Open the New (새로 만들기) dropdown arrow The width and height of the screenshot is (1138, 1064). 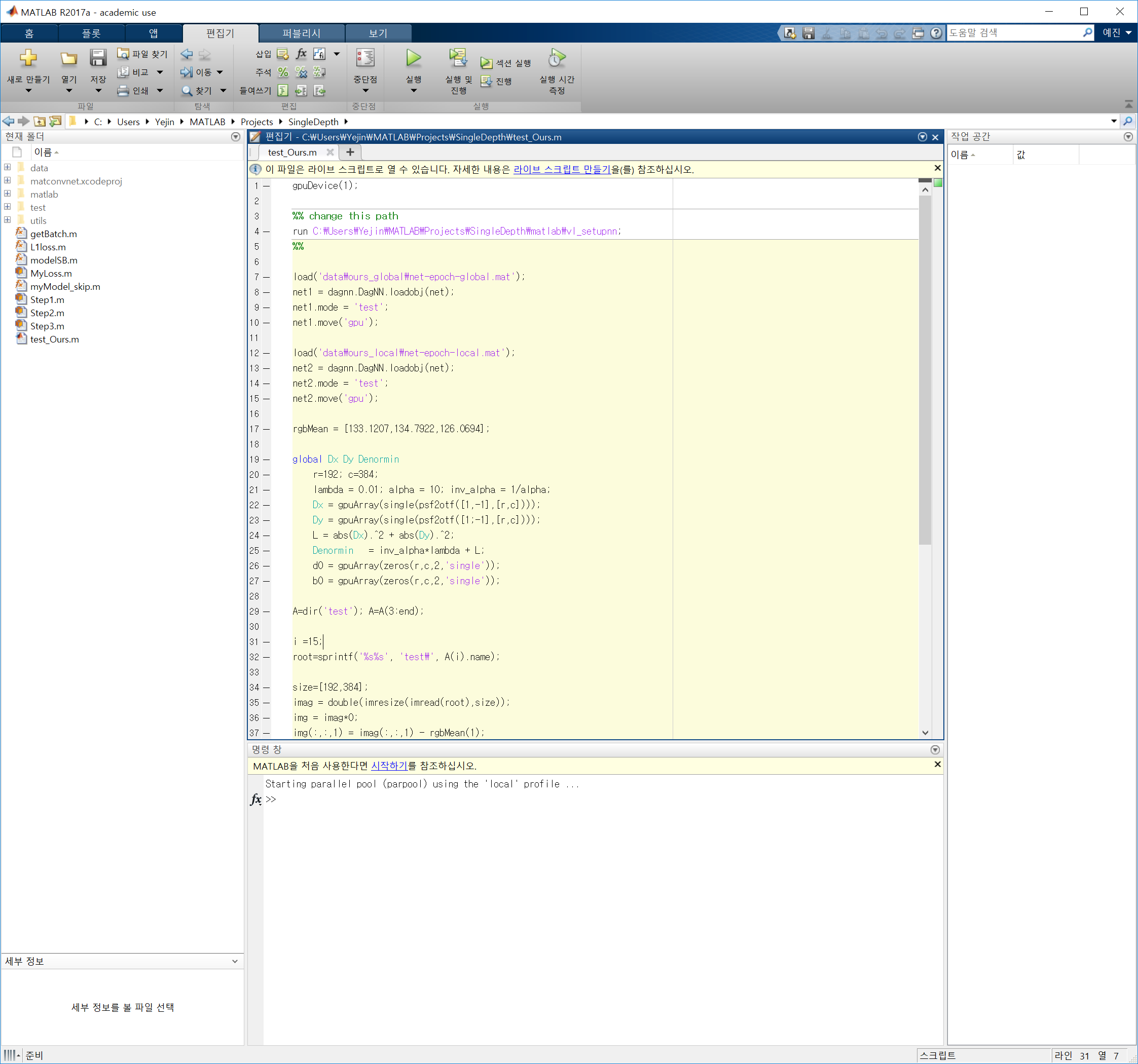pyautogui.click(x=28, y=91)
